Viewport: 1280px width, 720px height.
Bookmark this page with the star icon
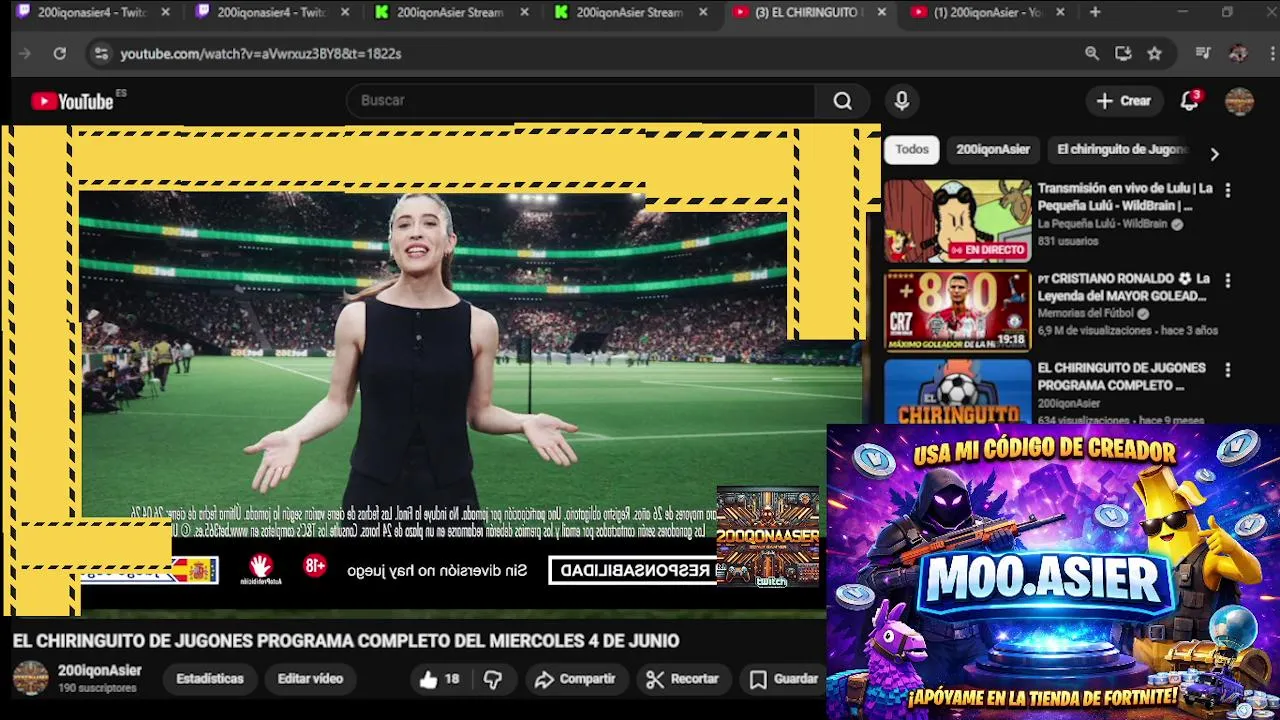coord(1155,54)
